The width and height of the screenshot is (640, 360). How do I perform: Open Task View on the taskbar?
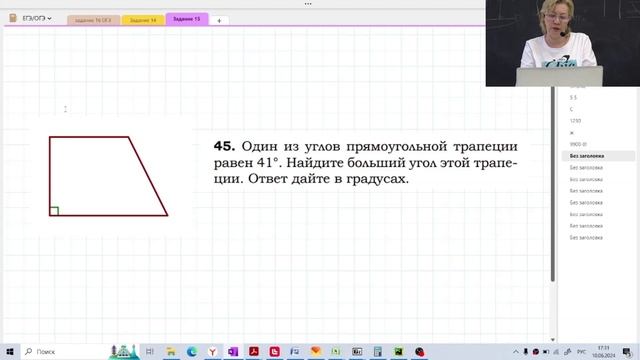(x=150, y=351)
